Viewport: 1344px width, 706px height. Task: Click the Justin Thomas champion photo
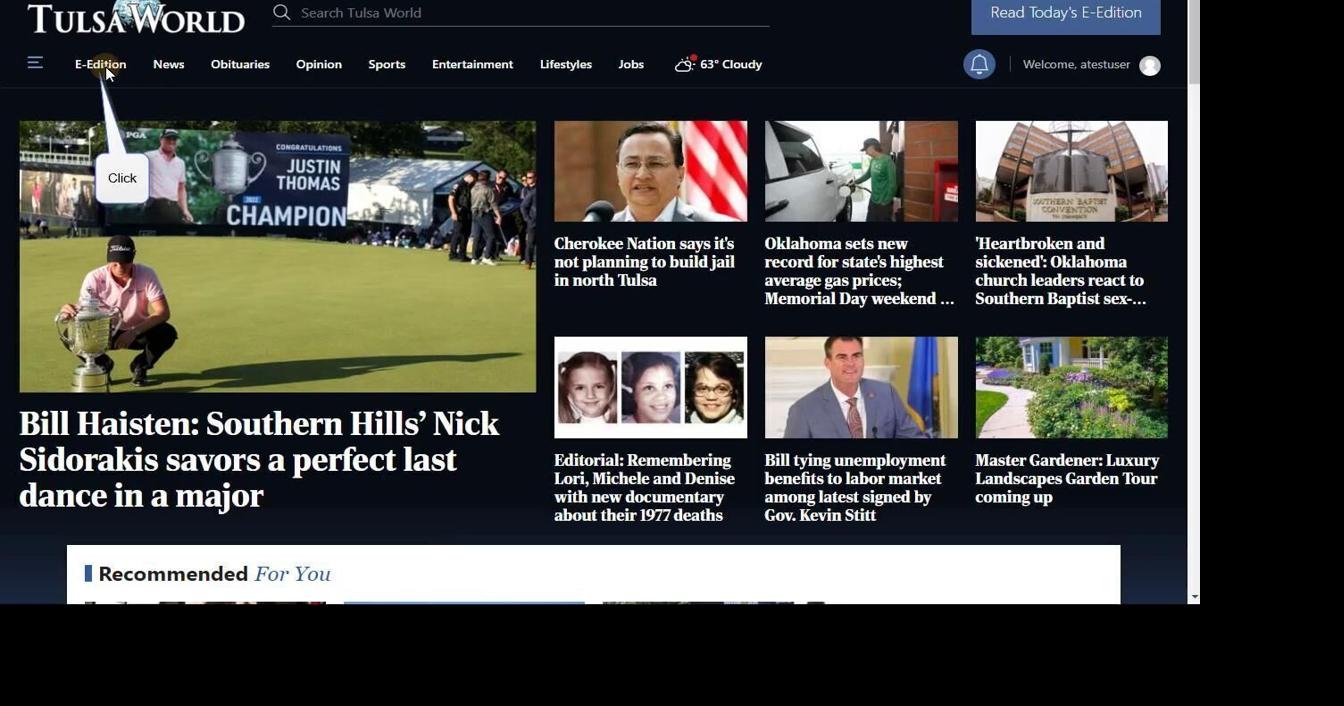277,256
